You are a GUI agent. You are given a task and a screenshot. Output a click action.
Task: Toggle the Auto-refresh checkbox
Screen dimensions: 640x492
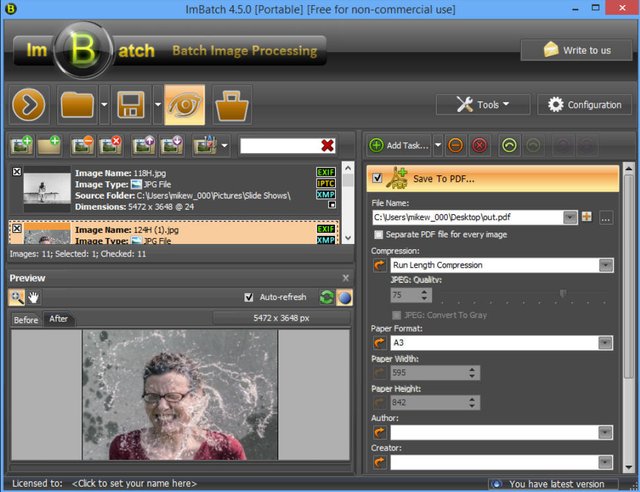tap(249, 297)
